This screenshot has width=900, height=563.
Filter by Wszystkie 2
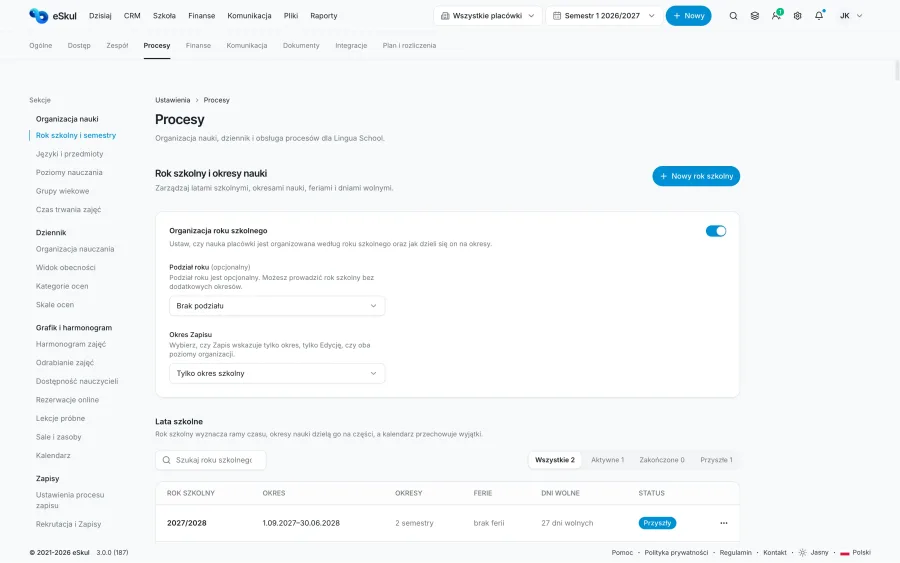(x=554, y=460)
